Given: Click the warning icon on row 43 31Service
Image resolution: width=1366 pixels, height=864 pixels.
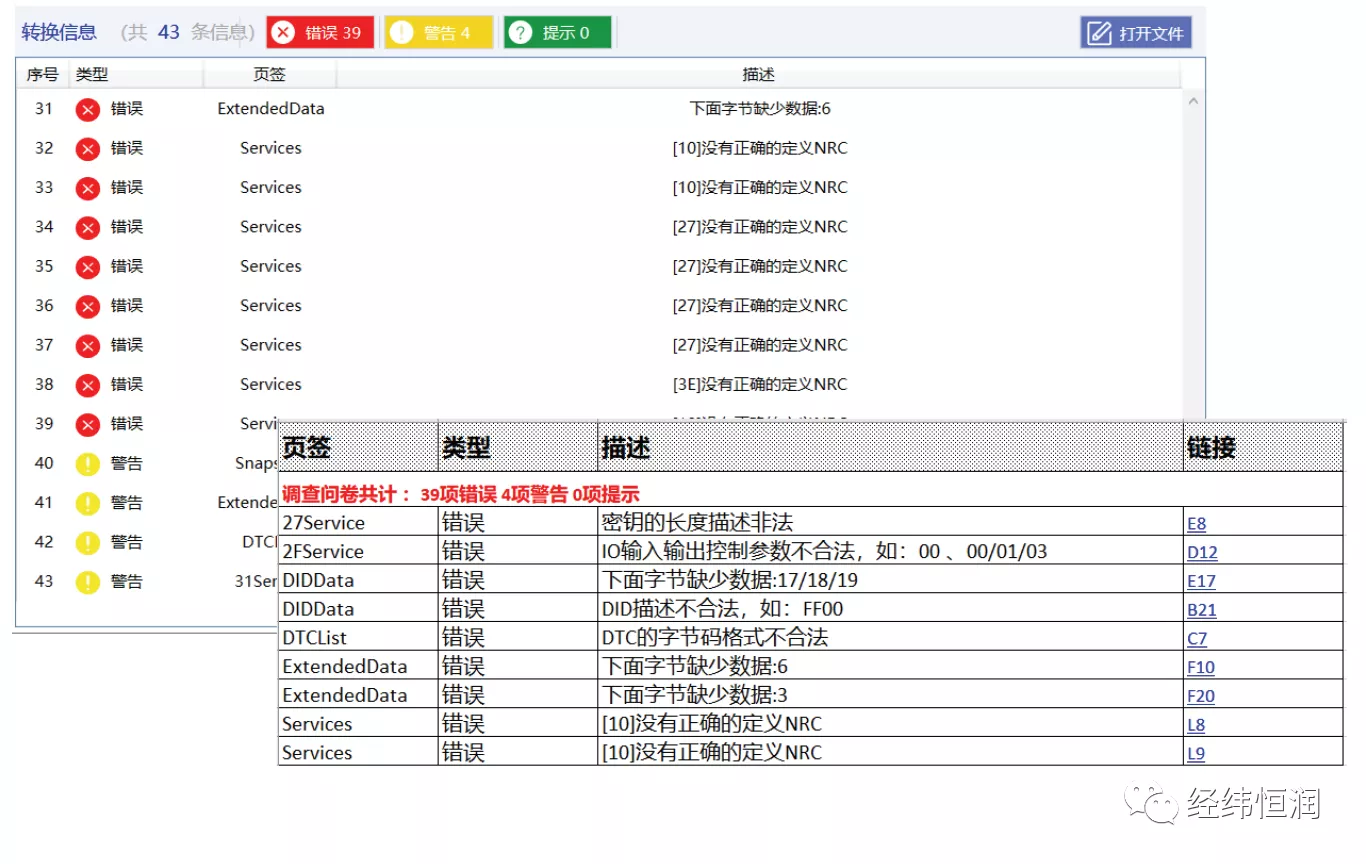Looking at the screenshot, I should coord(88,581).
